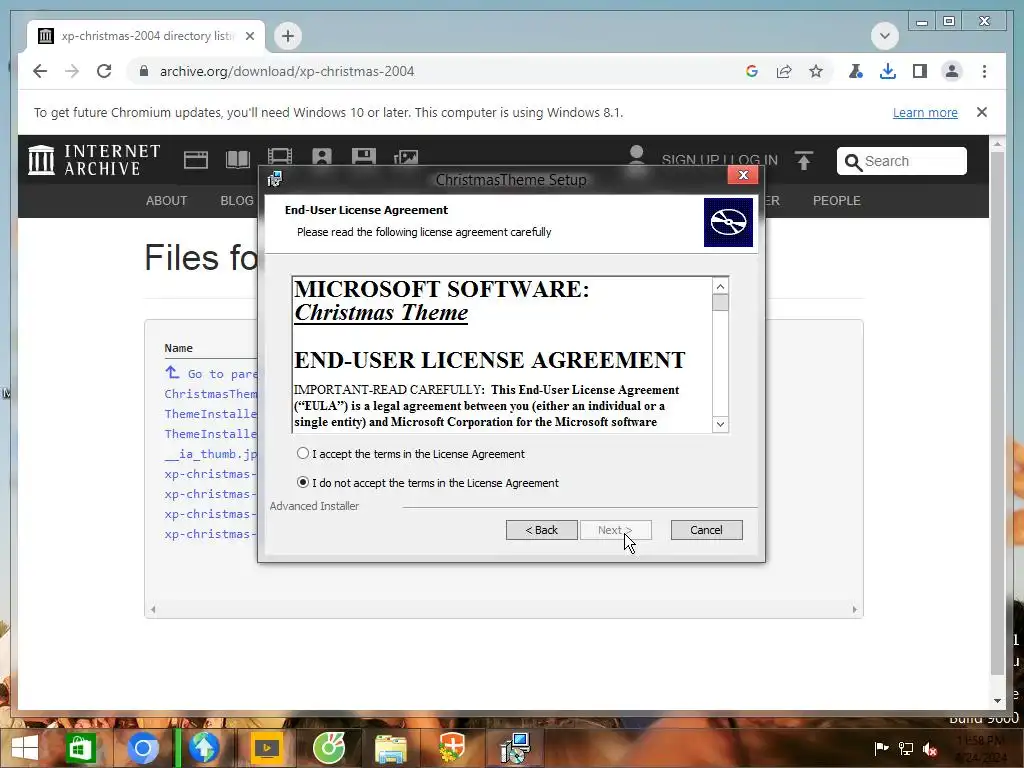Click the share page icon
The image size is (1024, 768).
(x=784, y=71)
